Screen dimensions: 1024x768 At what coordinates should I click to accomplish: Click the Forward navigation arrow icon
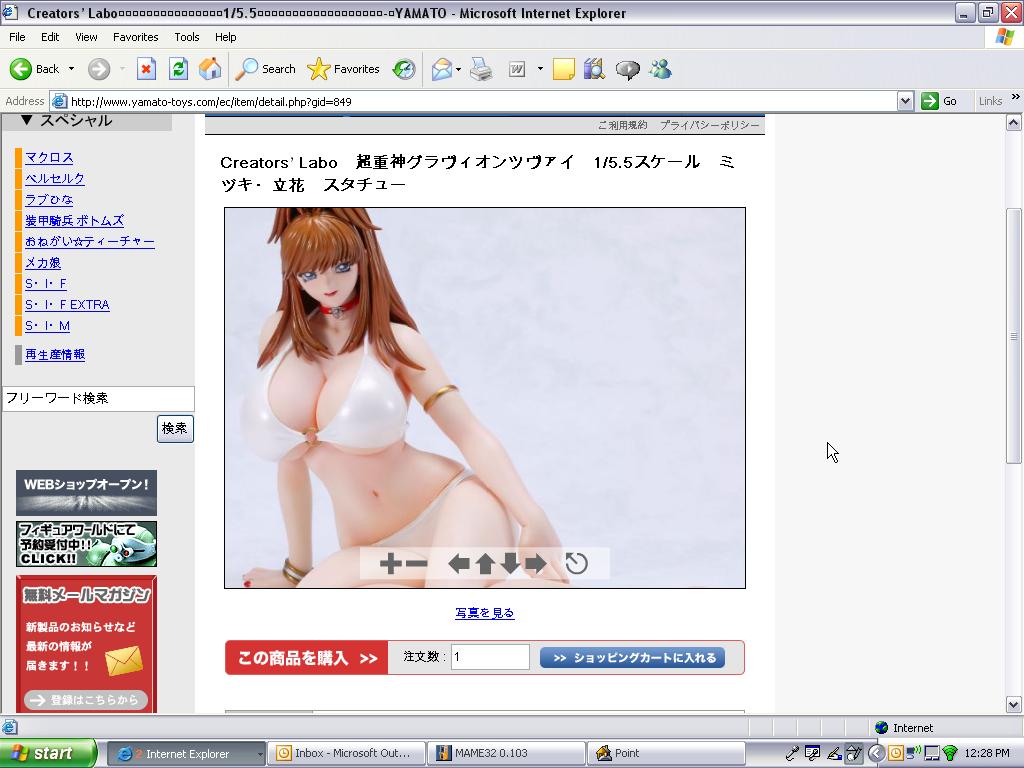99,69
